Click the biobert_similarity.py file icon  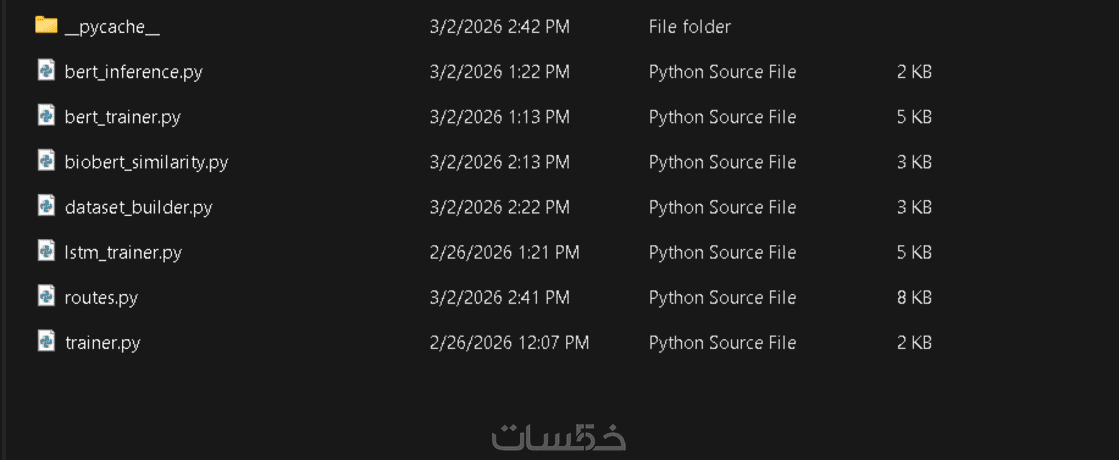point(46,161)
